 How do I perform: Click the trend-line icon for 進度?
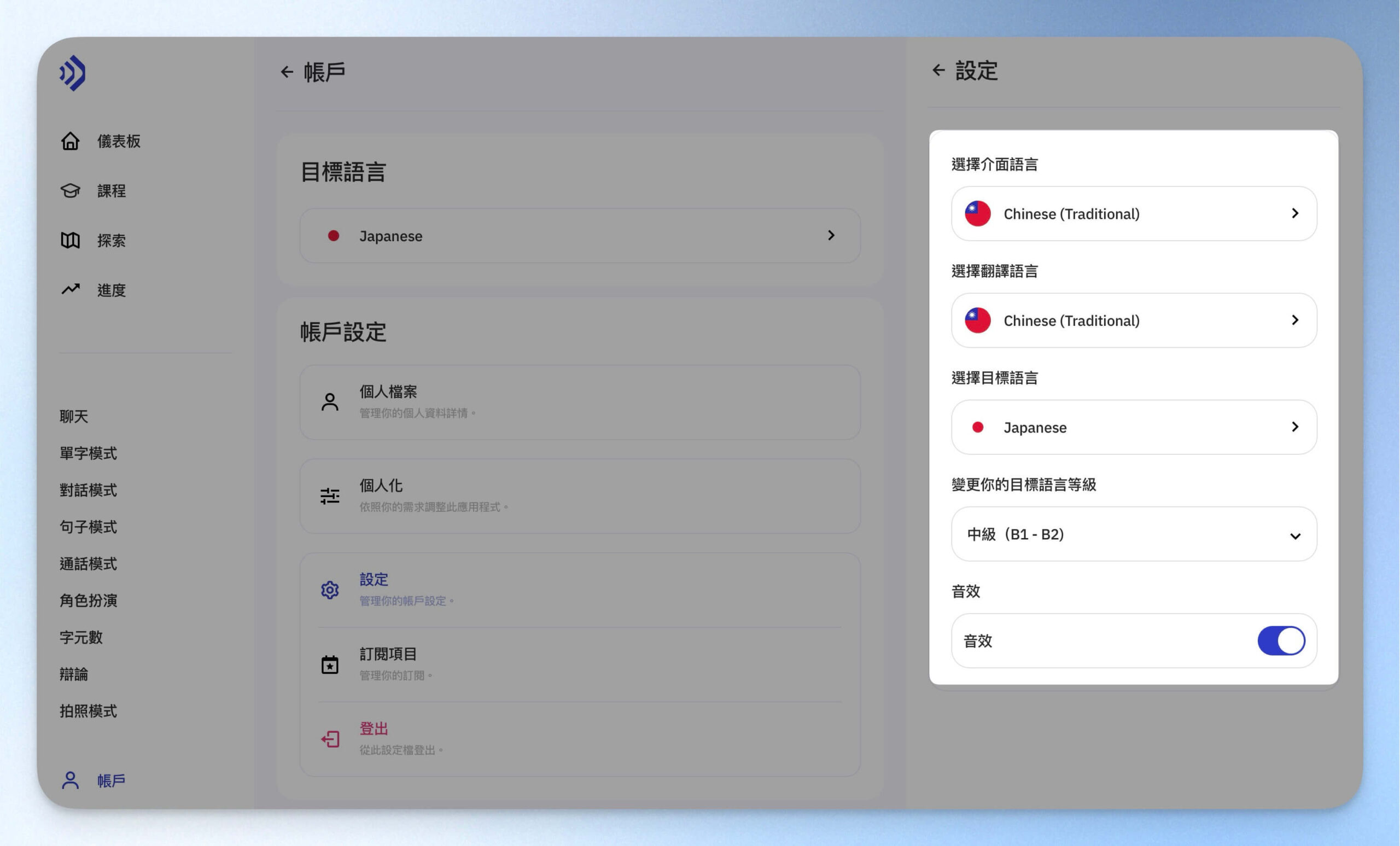click(x=71, y=289)
